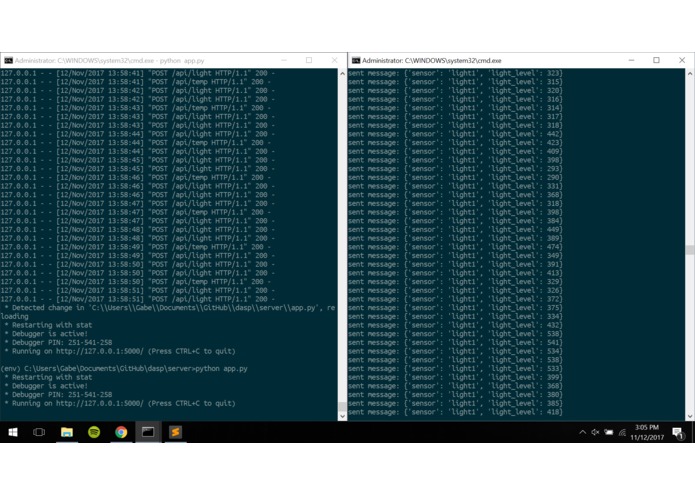This screenshot has height=494, width=695.
Task: Open Task View from the taskbar
Action: click(39, 432)
